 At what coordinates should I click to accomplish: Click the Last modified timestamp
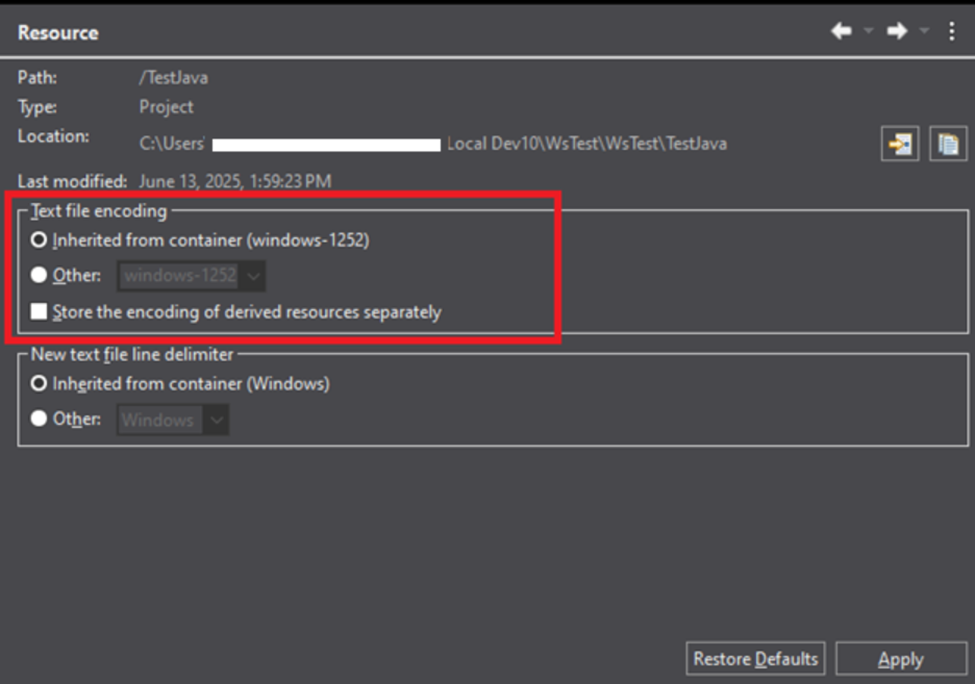click(x=235, y=181)
